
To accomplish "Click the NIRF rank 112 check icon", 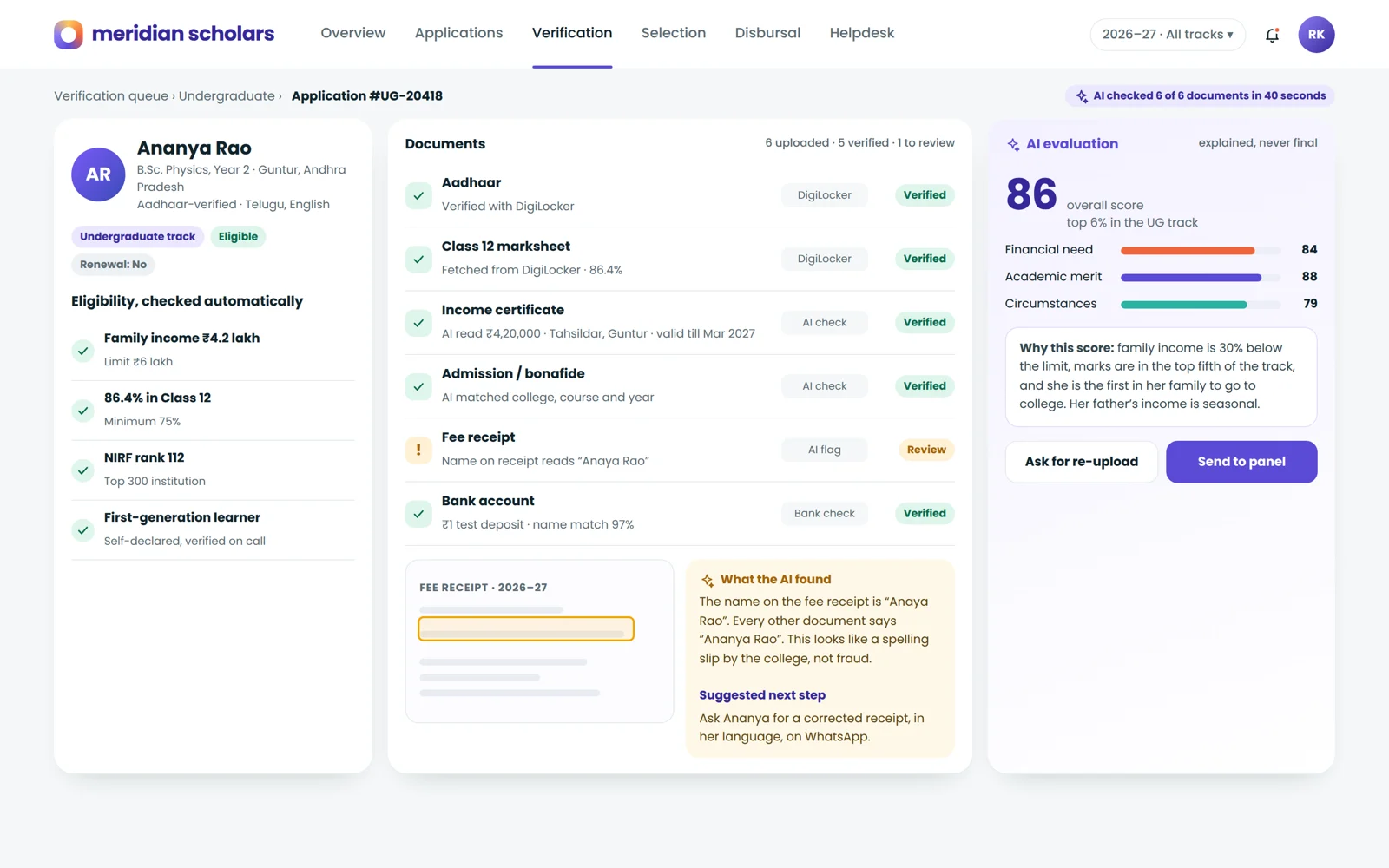I will tap(82, 470).
